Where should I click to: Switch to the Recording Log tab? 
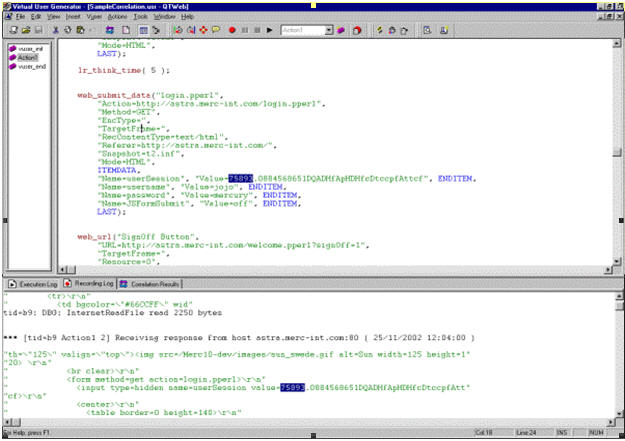click(x=89, y=284)
